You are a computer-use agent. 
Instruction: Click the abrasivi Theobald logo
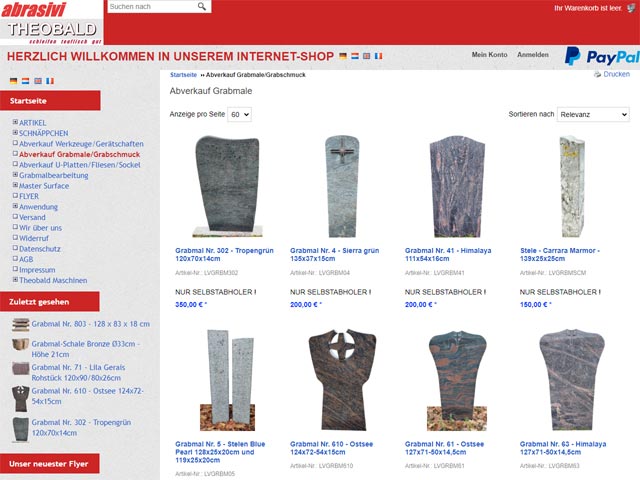click(51, 22)
